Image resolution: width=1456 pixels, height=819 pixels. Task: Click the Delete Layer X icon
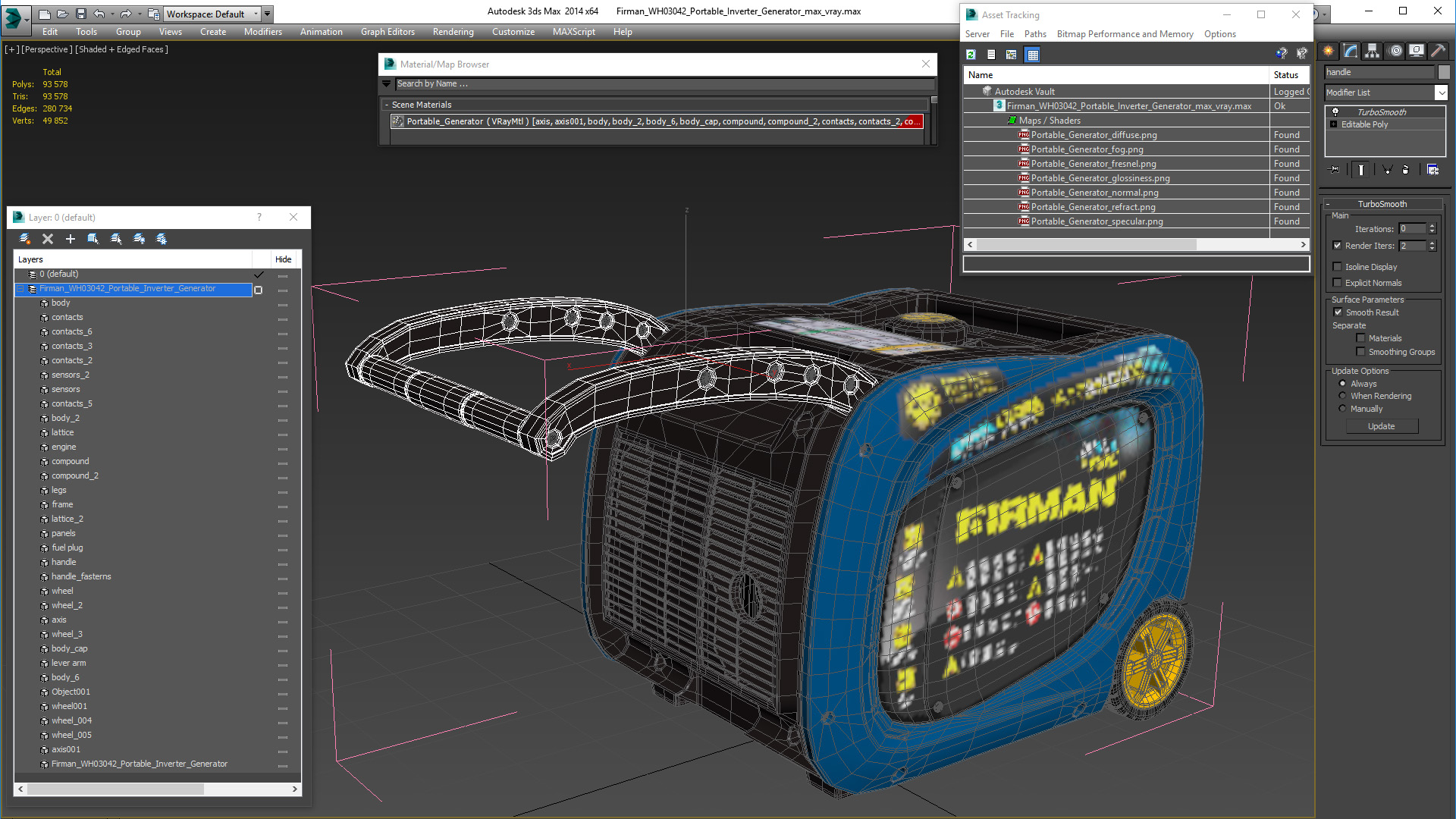pos(48,239)
